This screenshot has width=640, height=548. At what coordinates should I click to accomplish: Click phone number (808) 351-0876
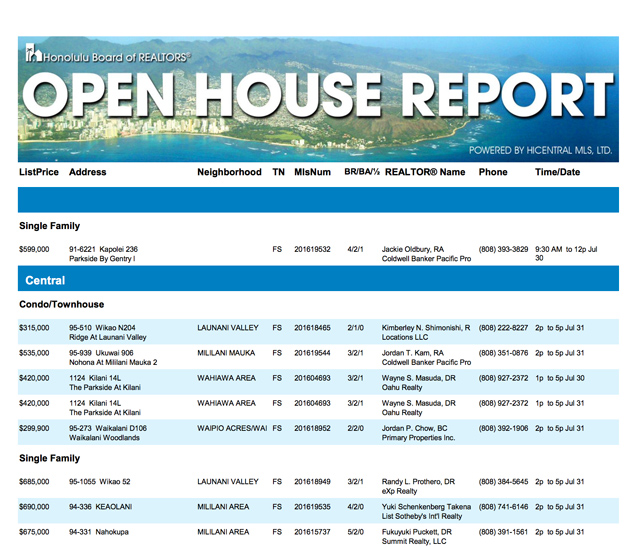(503, 353)
